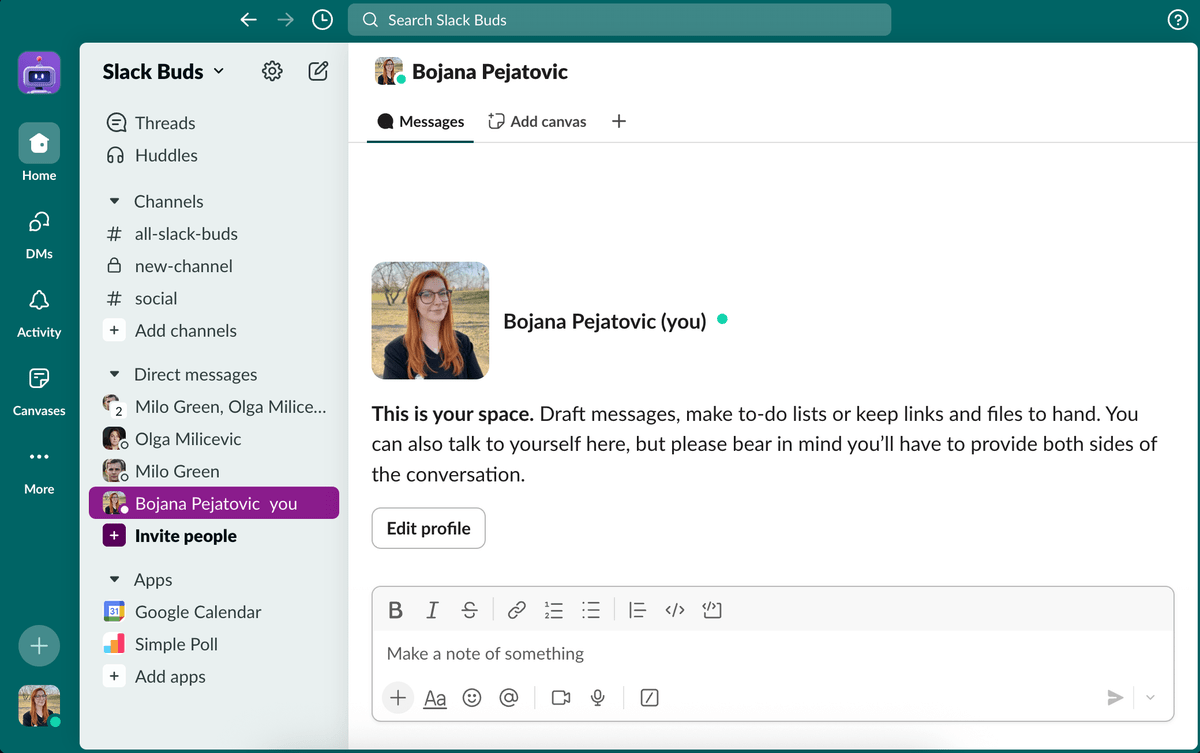Toggle formatting toolbar visibility with Aa
Screen dimensions: 1200x753
[435, 698]
